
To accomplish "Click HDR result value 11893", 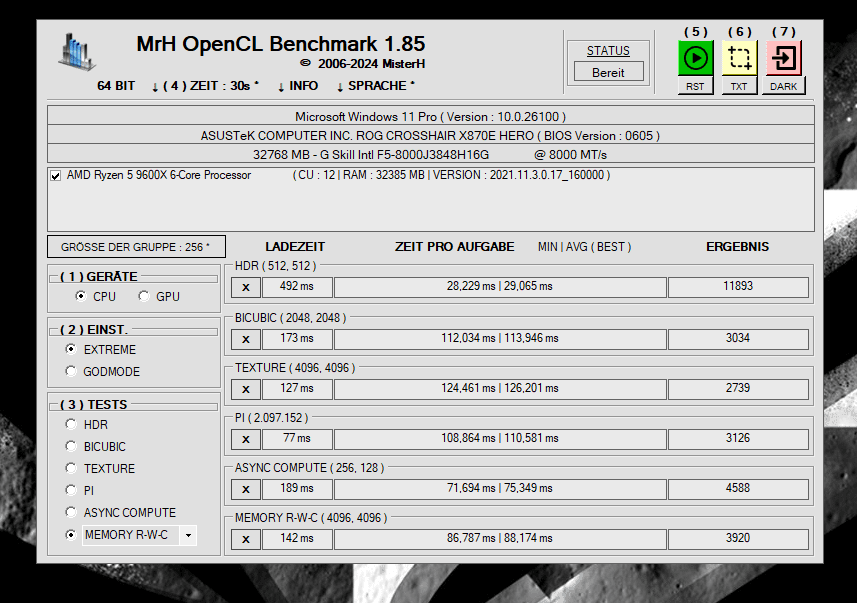I will (738, 287).
